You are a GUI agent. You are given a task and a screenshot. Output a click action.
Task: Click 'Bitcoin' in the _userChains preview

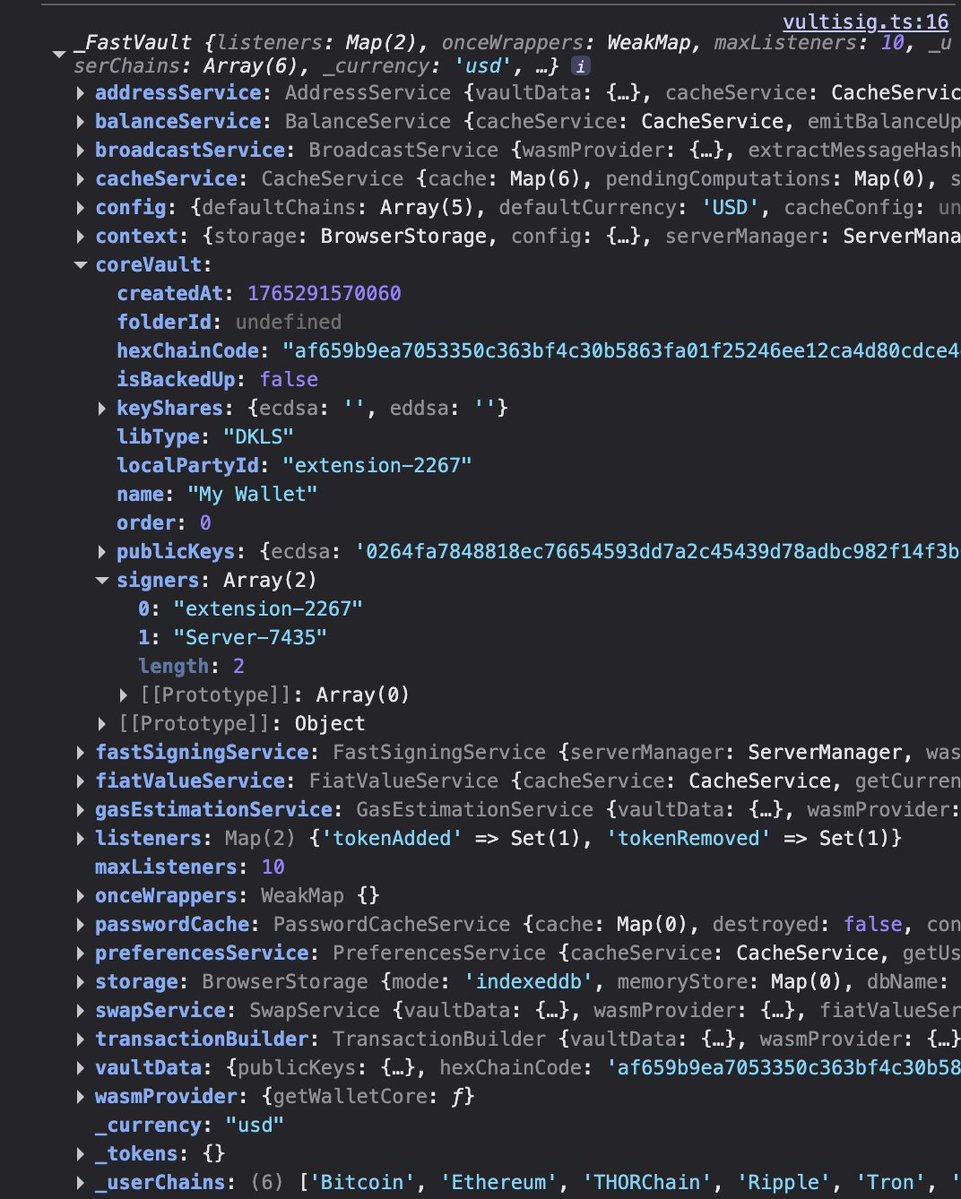(x=362, y=1183)
